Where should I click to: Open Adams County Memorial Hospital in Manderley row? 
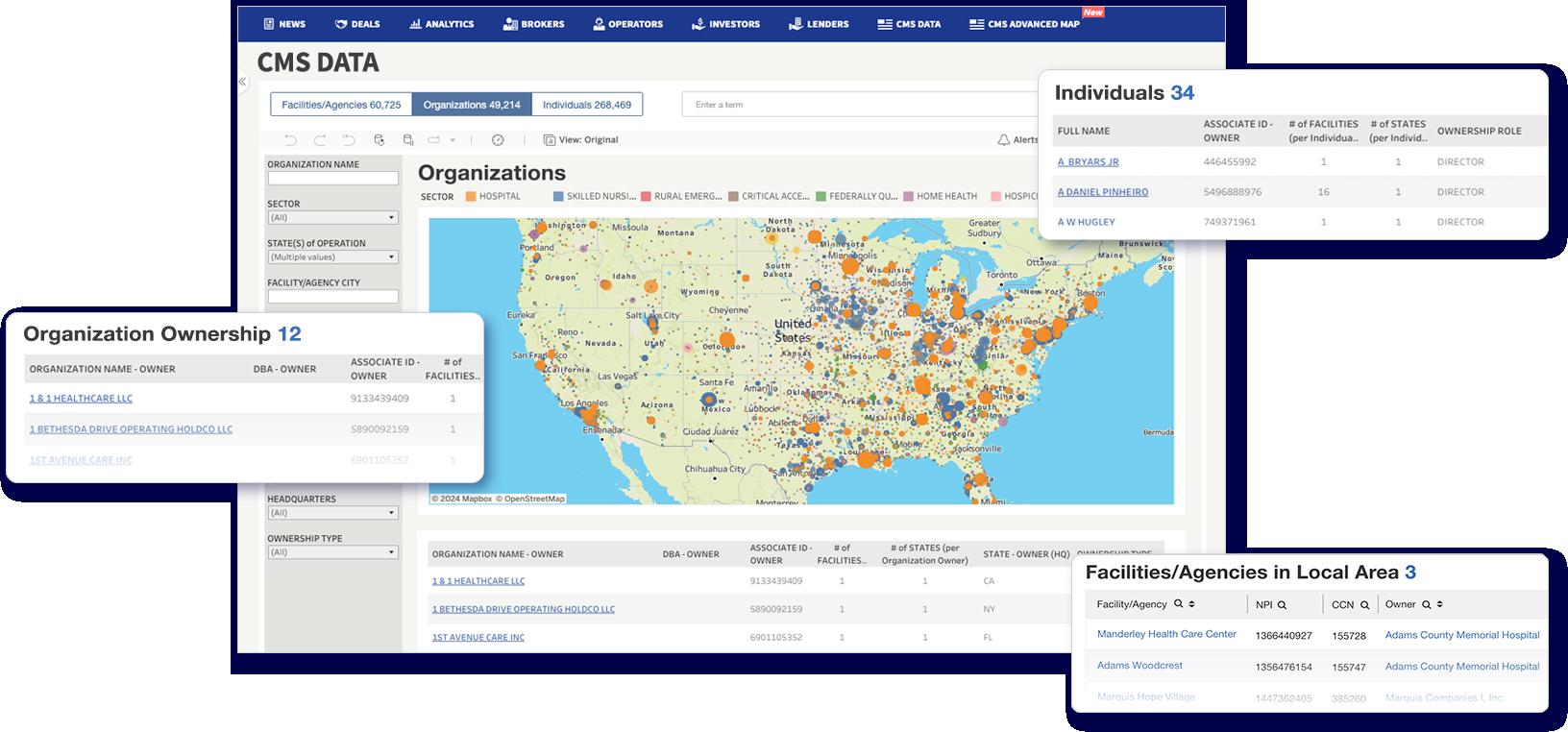(x=1462, y=635)
